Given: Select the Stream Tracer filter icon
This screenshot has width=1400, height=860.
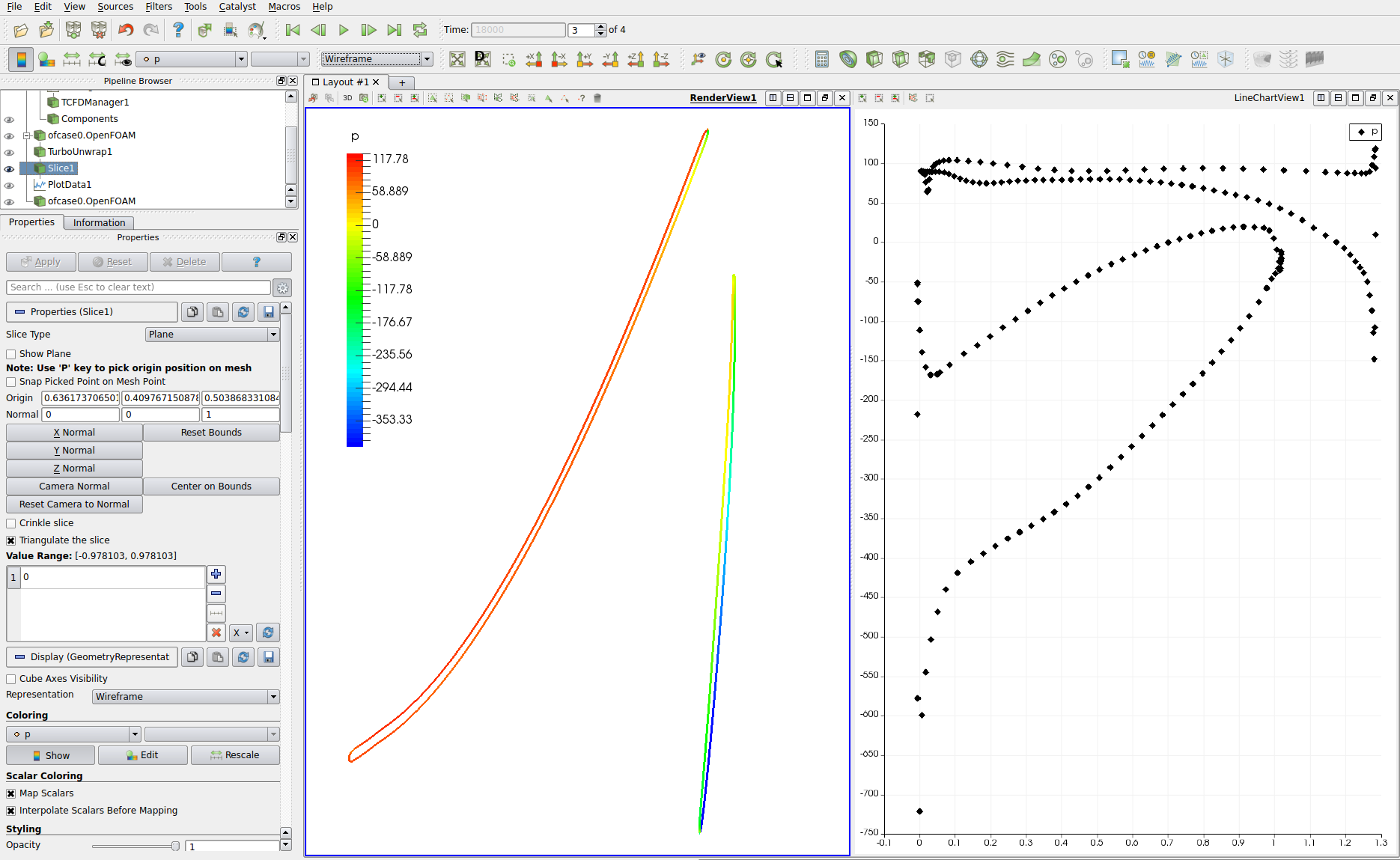Looking at the screenshot, I should [1005, 59].
